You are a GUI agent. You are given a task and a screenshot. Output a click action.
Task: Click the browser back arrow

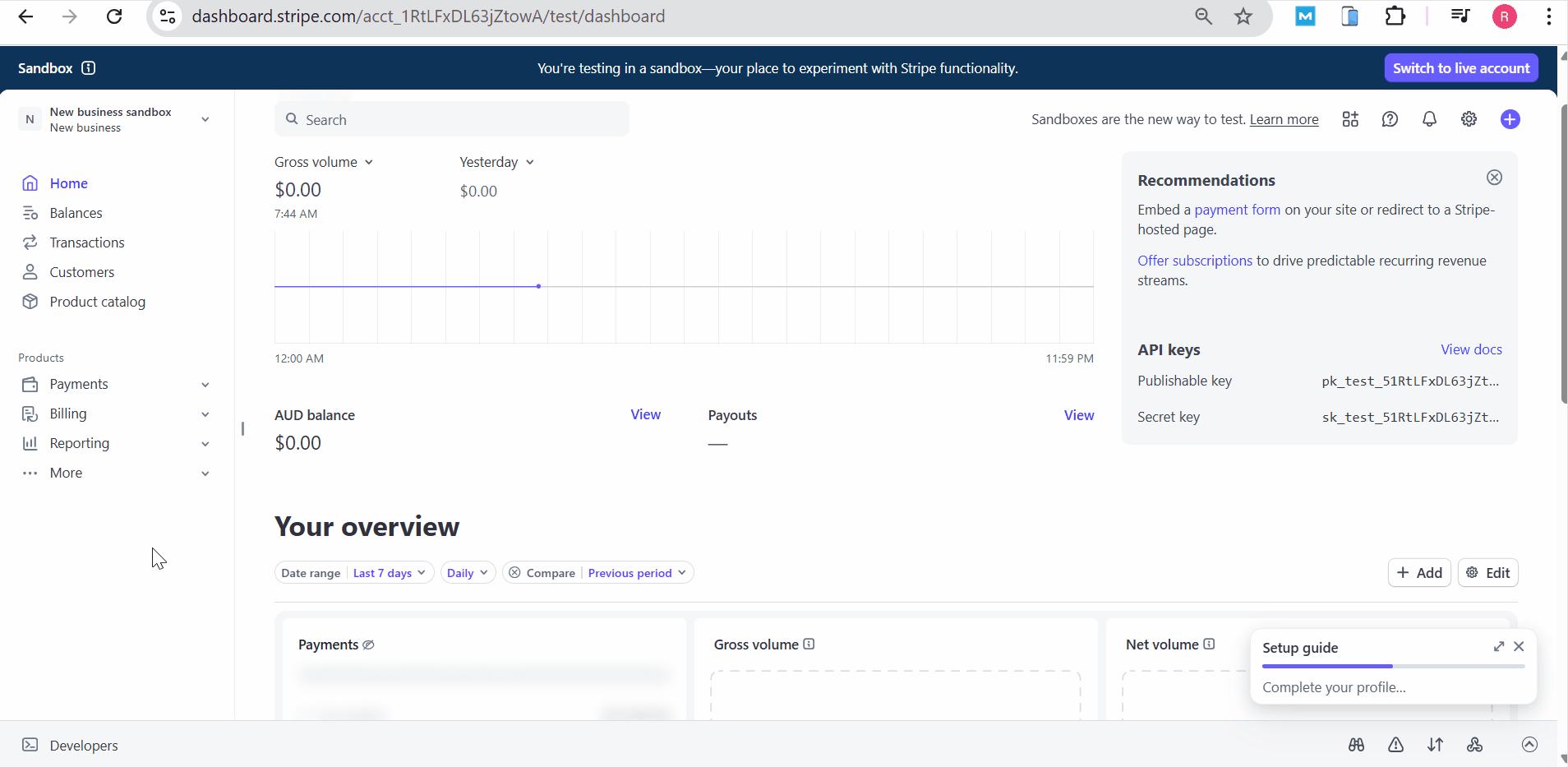pos(25,16)
